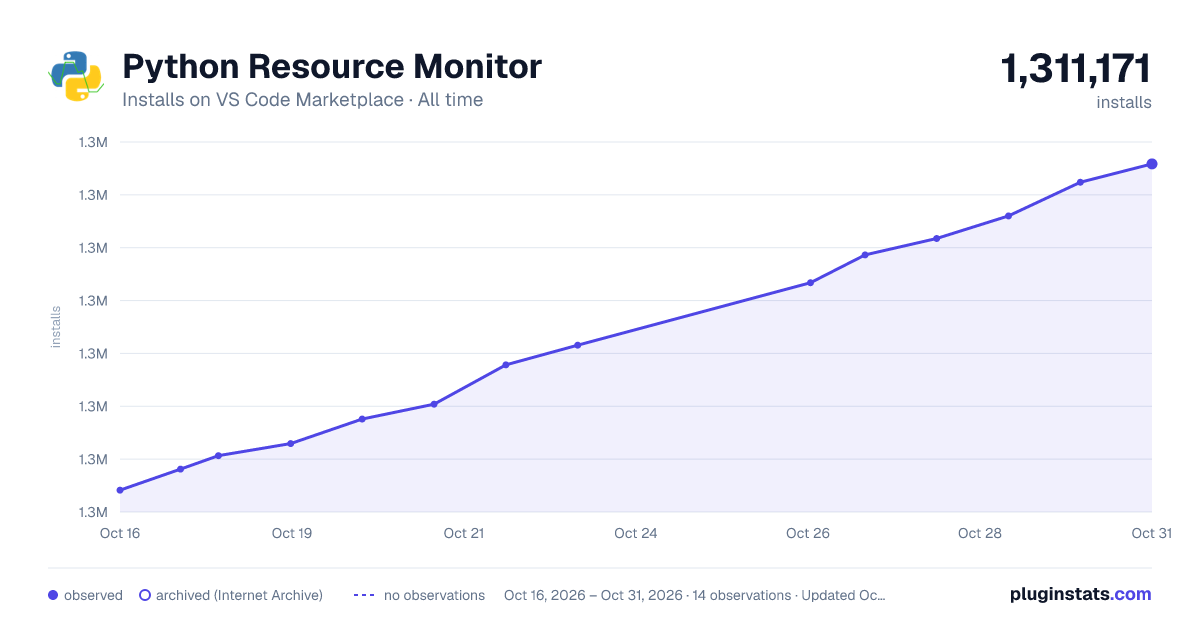Image resolution: width=1200 pixels, height=630 pixels.
Task: Click the '14 observations' footer text
Action: (741, 595)
